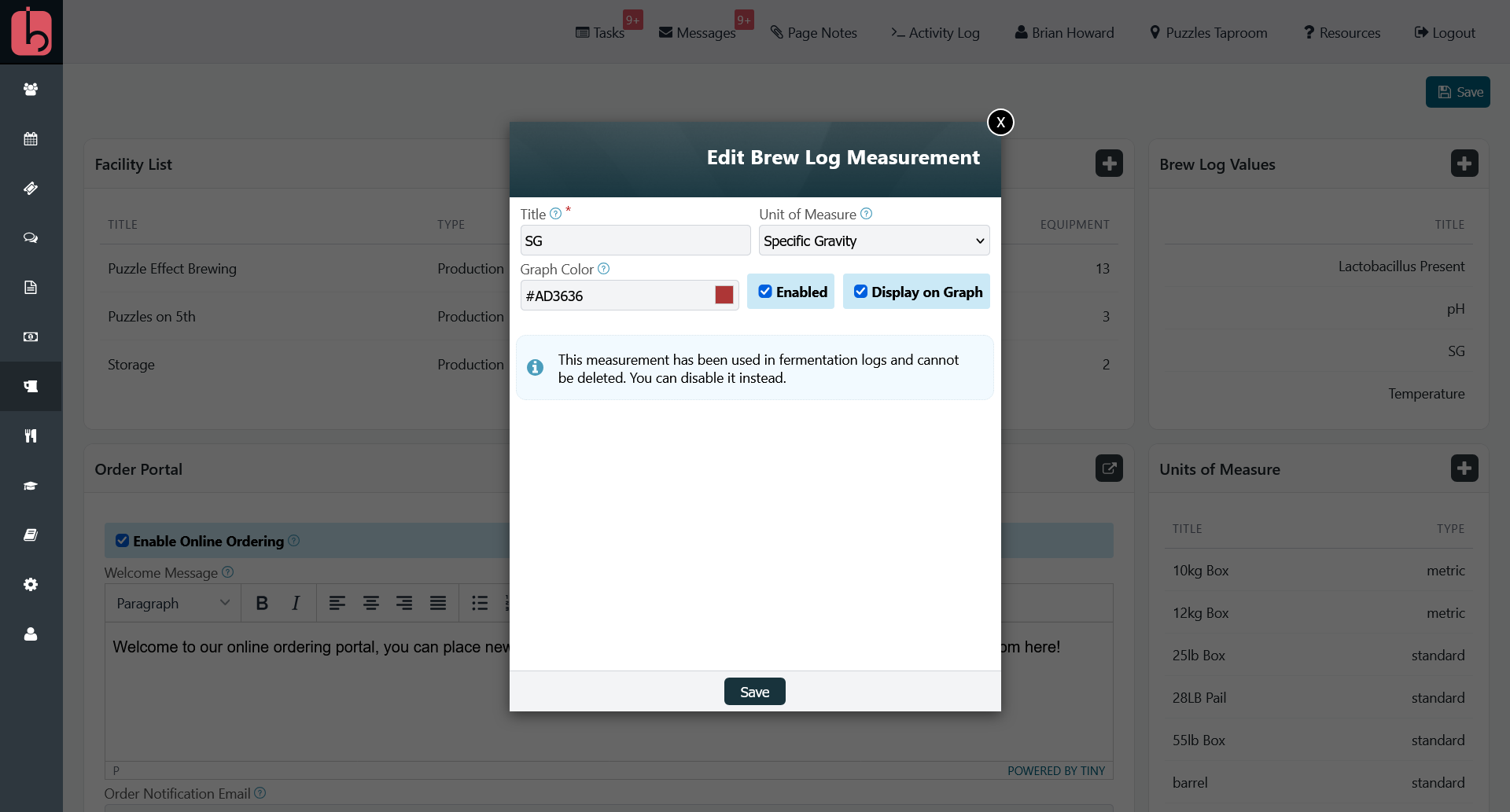Open the Unit of Measure dropdown

tap(874, 241)
